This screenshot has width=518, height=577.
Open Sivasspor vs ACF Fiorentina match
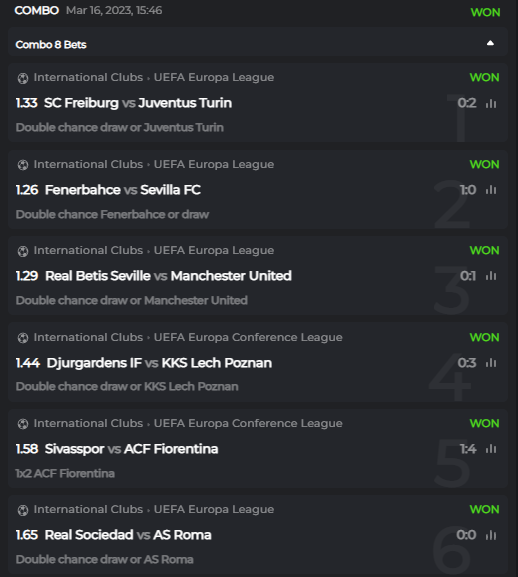[131, 449]
